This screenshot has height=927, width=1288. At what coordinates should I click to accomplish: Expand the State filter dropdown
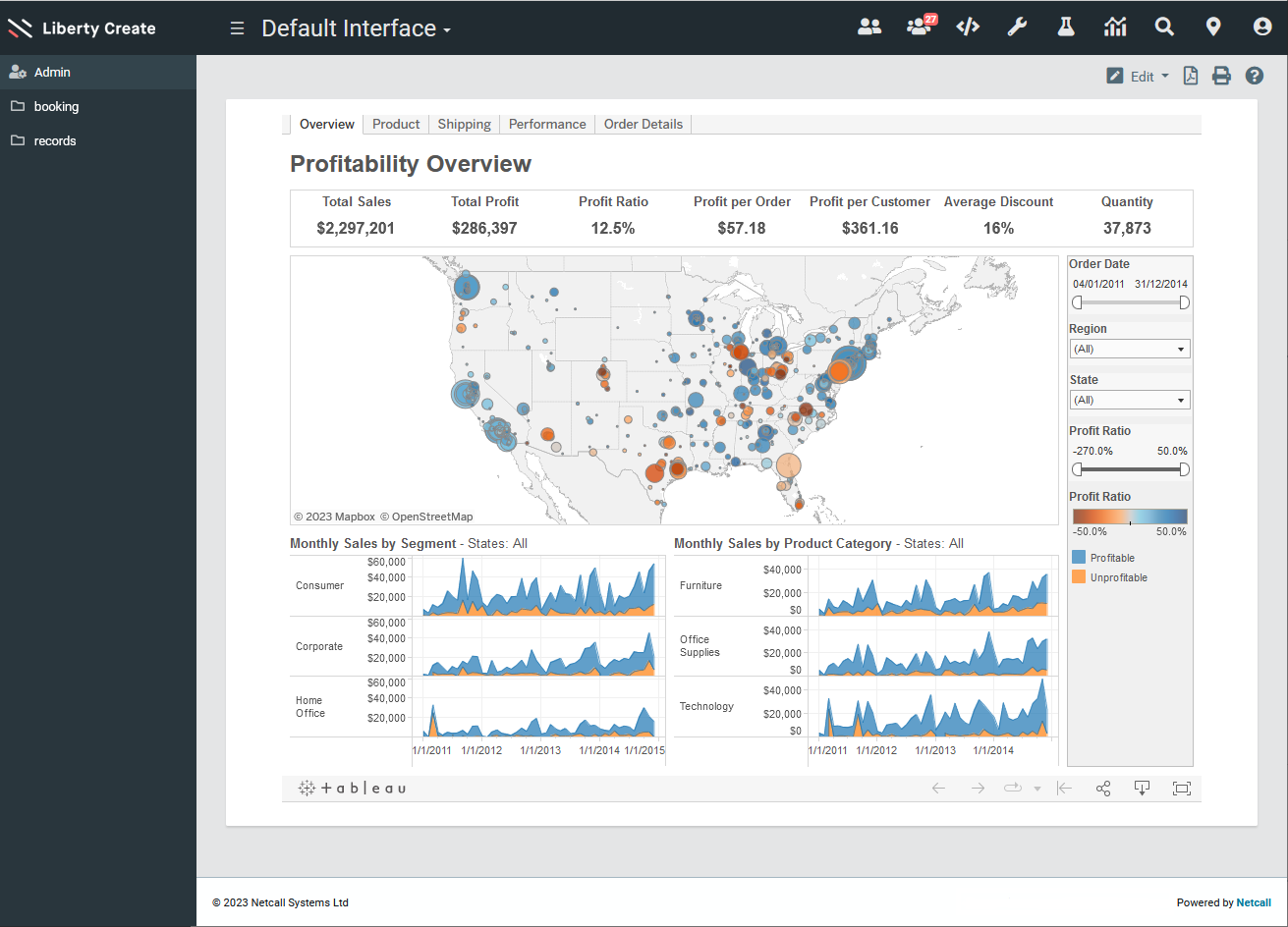point(1129,400)
